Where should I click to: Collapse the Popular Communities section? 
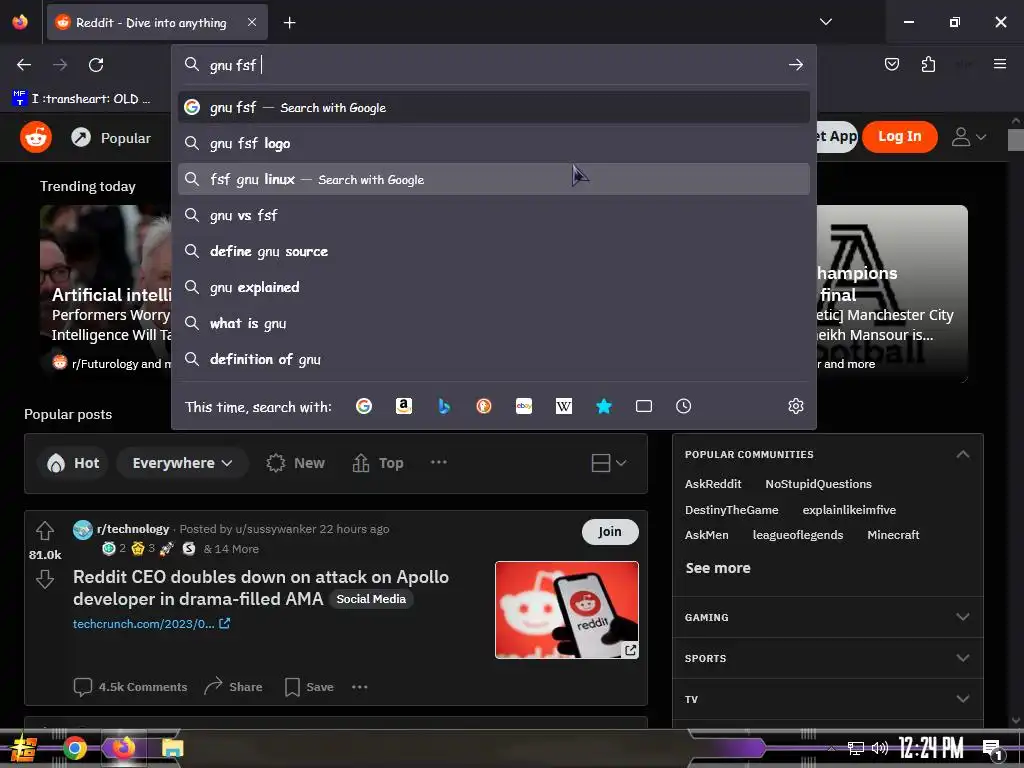tap(963, 455)
